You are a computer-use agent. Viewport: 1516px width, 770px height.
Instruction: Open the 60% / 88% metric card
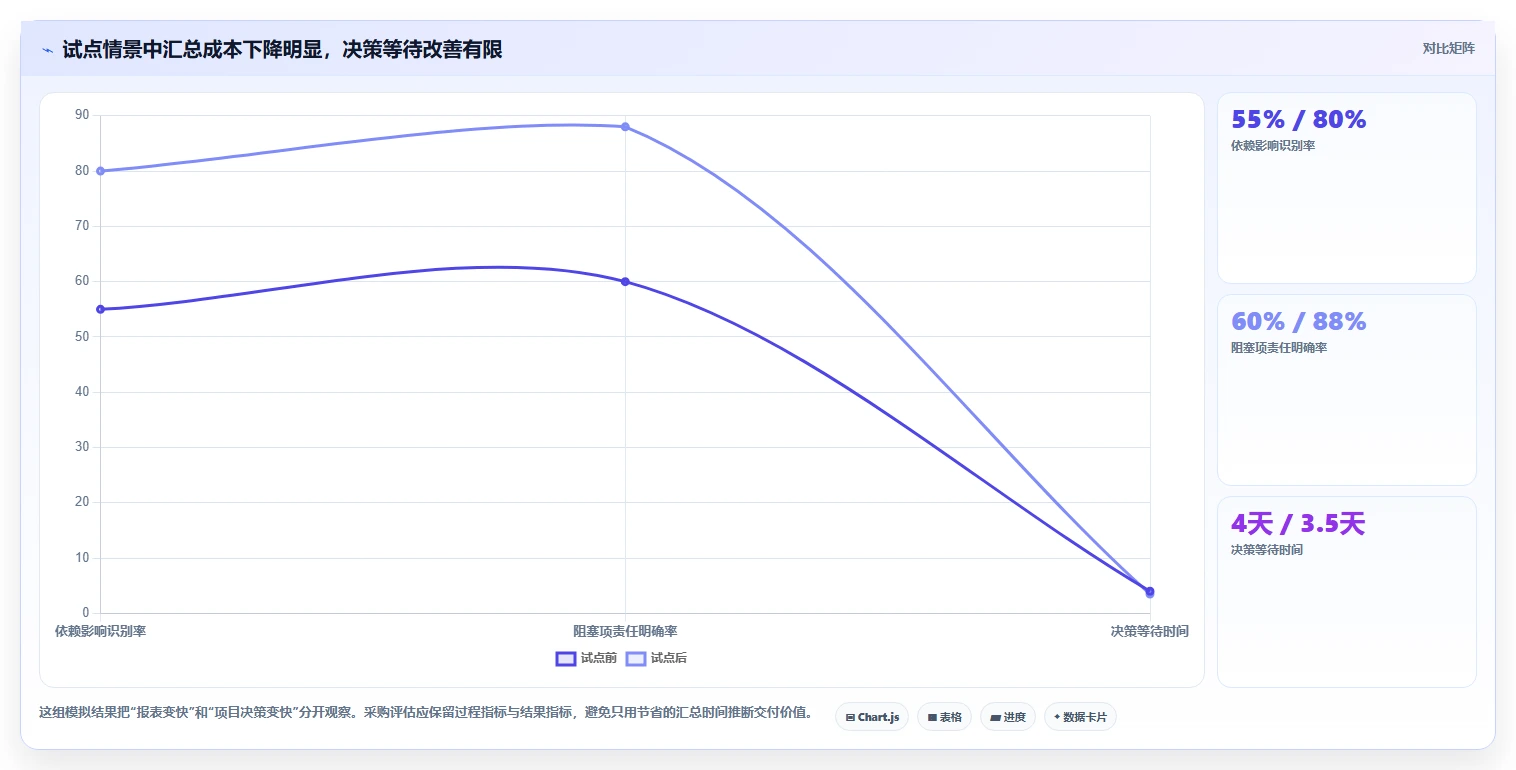tap(1346, 390)
